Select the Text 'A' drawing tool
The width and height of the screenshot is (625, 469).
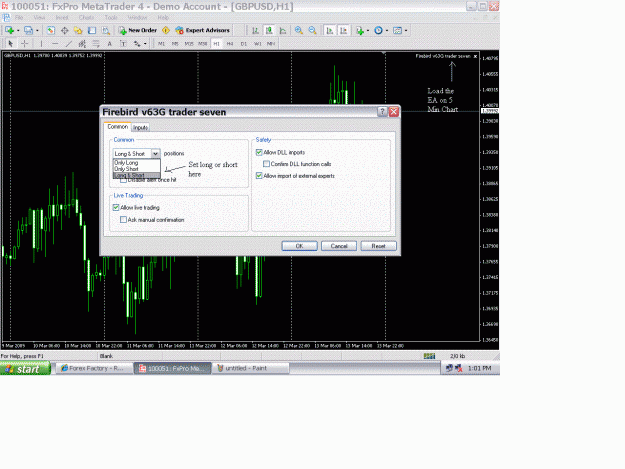click(x=110, y=43)
